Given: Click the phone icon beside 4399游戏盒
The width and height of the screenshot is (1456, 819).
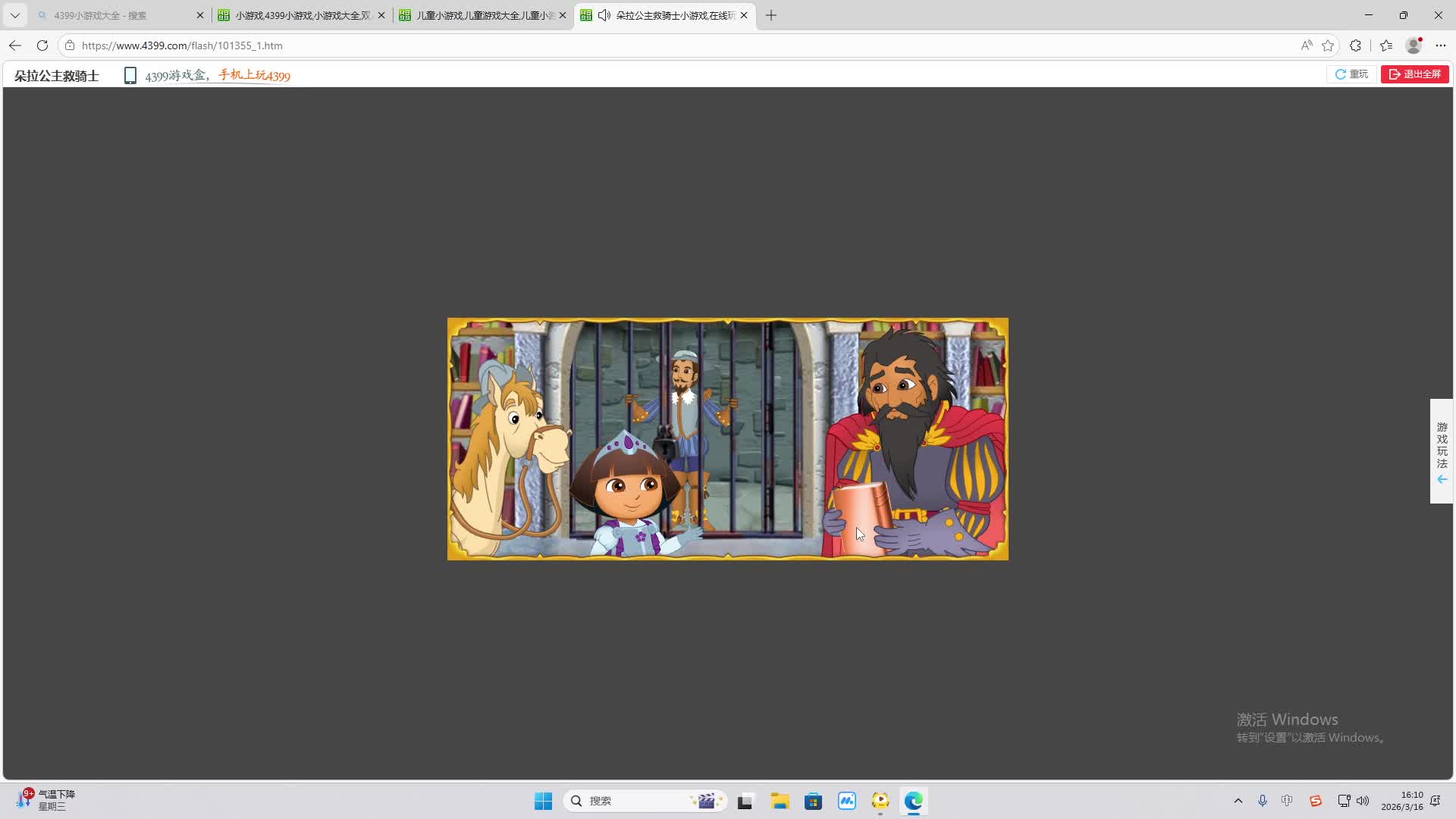Looking at the screenshot, I should (130, 76).
